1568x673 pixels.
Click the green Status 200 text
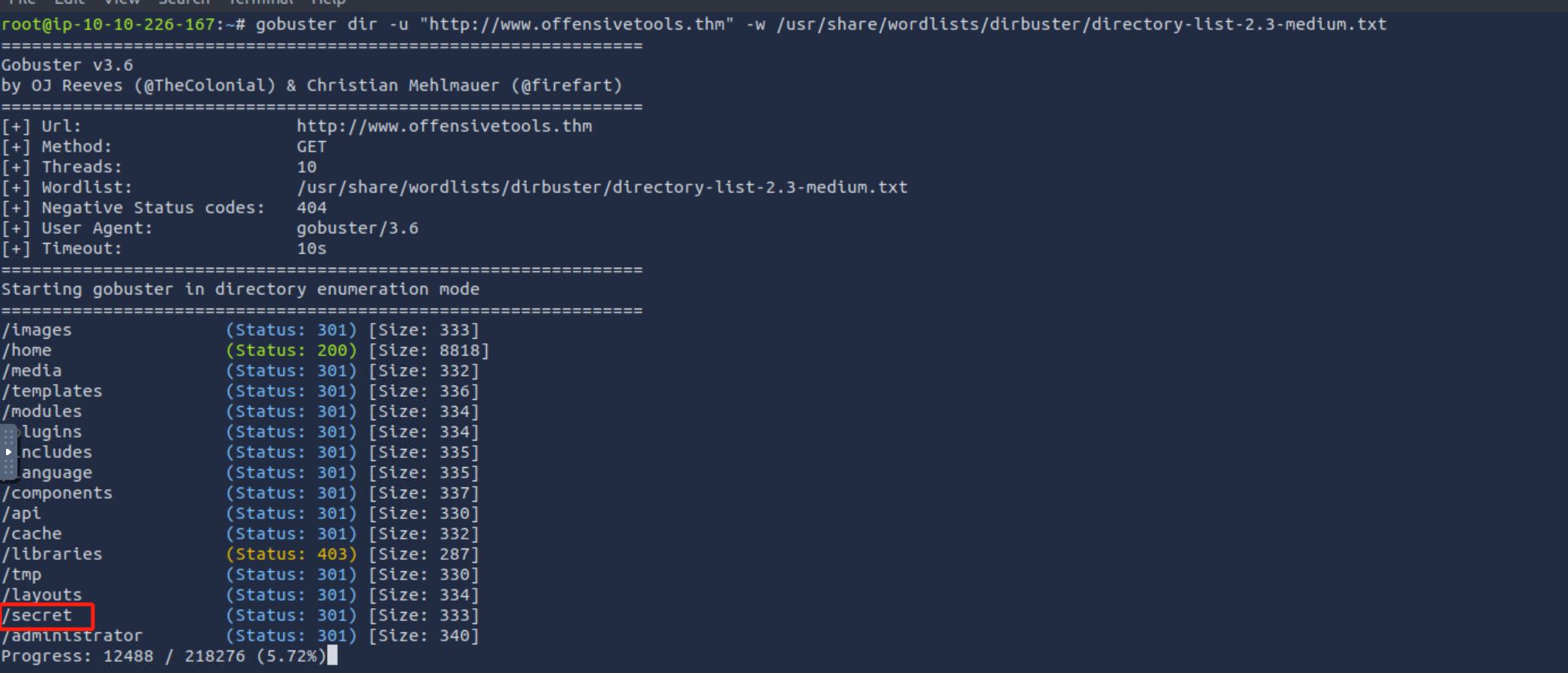click(x=291, y=351)
